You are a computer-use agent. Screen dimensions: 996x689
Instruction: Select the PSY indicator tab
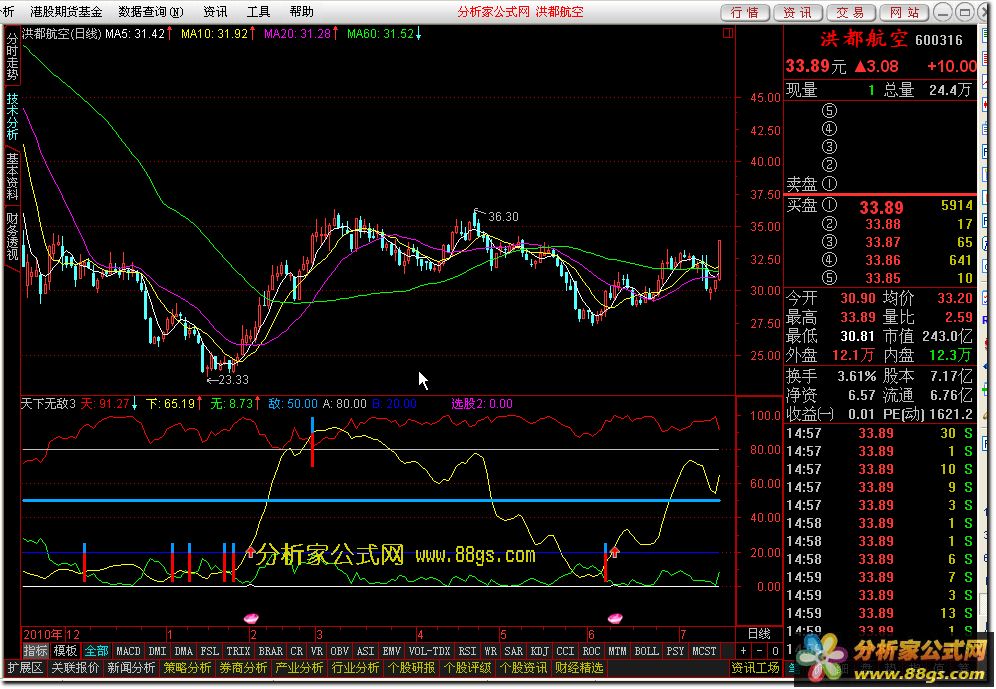(x=675, y=651)
